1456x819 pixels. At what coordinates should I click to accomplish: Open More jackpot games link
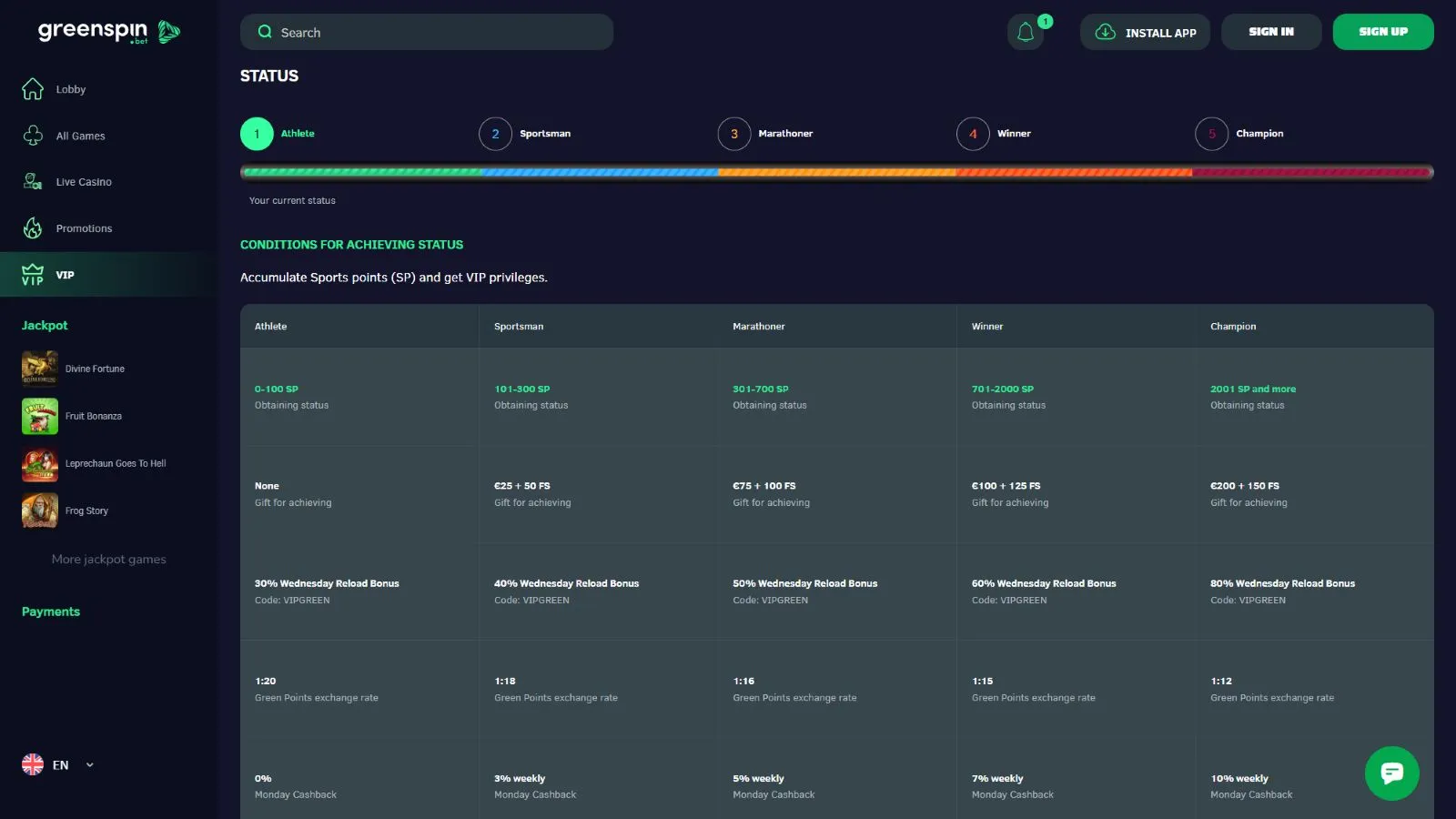coord(108,560)
